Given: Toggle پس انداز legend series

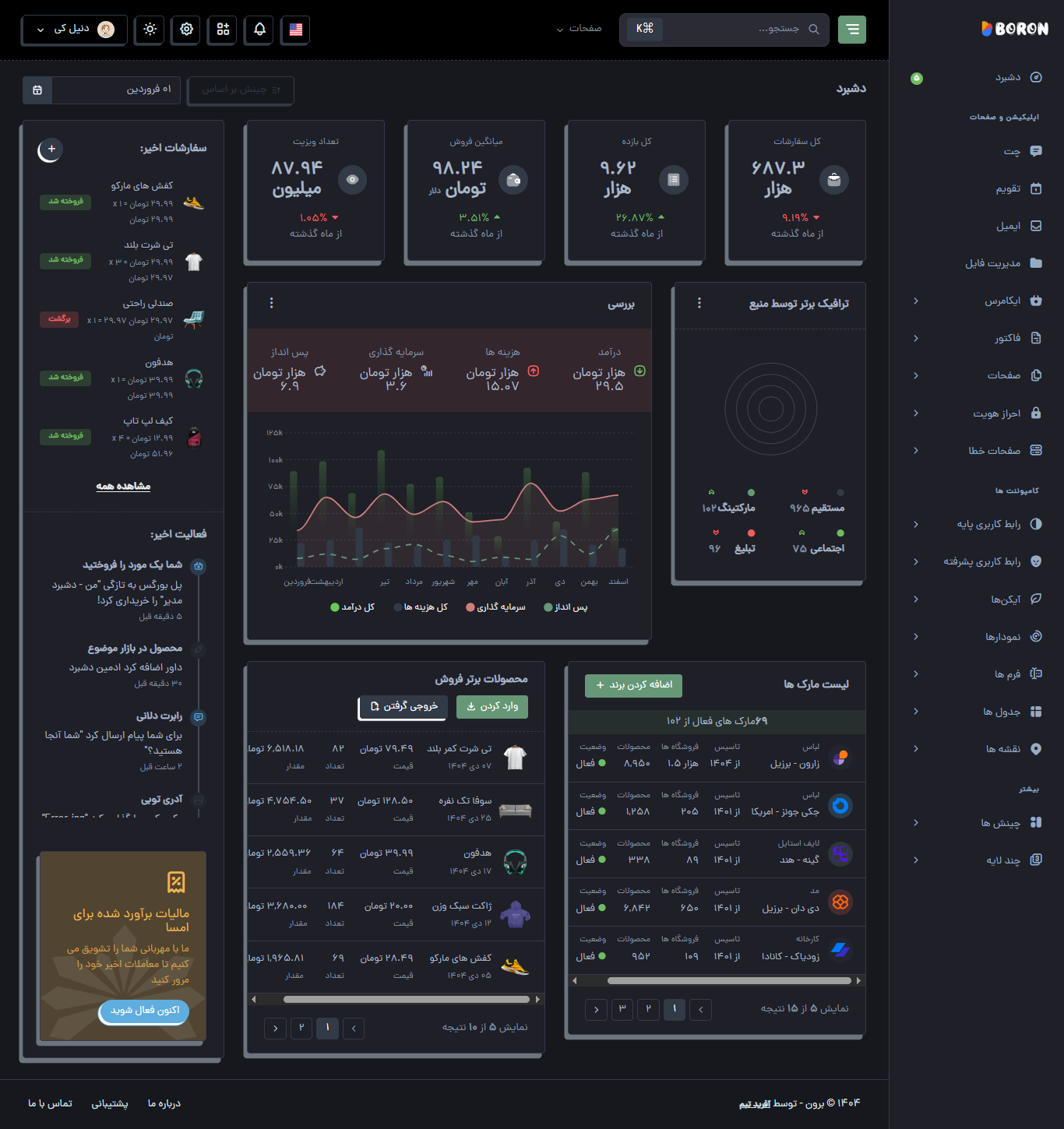Looking at the screenshot, I should tap(566, 607).
